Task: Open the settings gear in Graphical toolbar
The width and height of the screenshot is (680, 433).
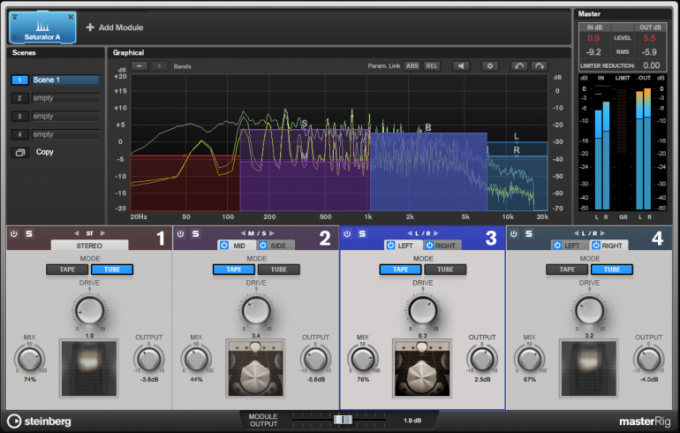Action: click(x=490, y=66)
